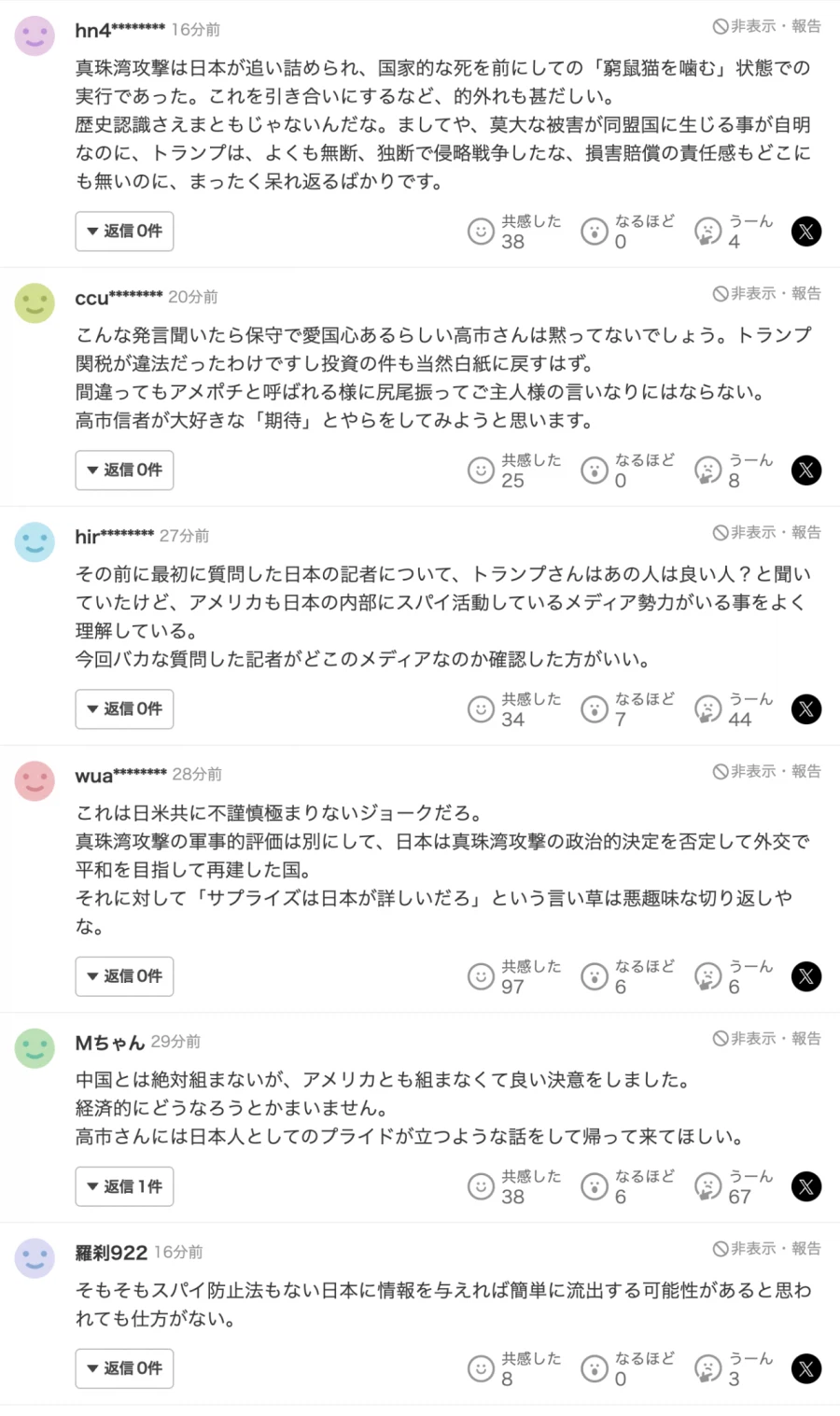This screenshot has width=840, height=1416.
Task: Click wua's profile avatar
Action: tap(35, 781)
